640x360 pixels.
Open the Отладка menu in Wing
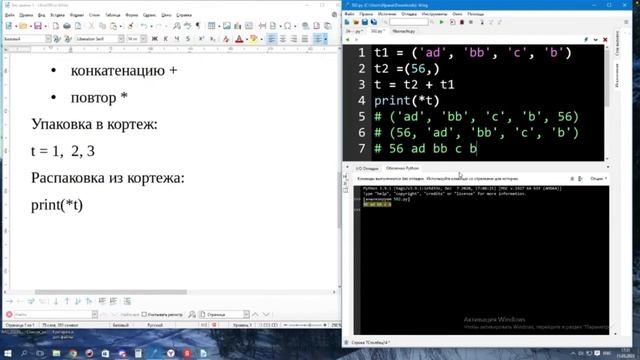[409, 14]
